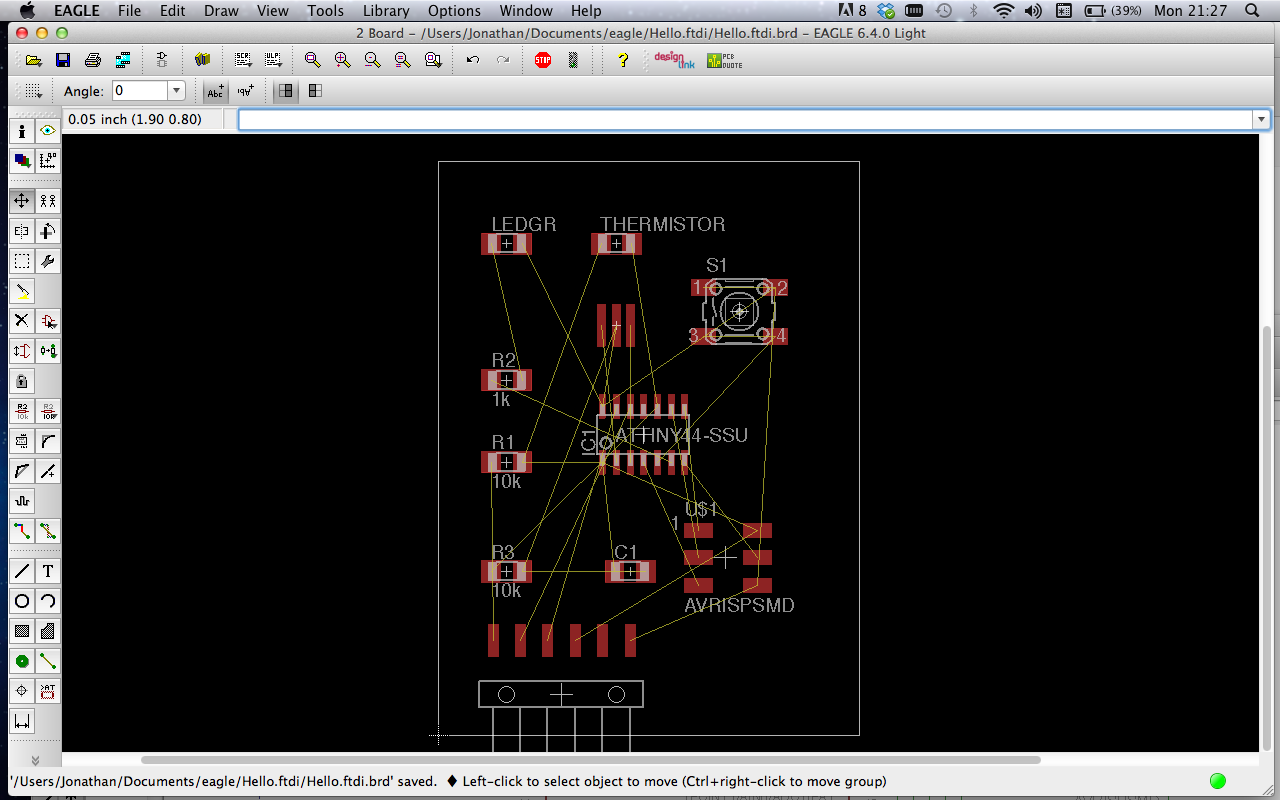The image size is (1280, 800).
Task: Select the Ripup tool
Action: click(x=48, y=531)
